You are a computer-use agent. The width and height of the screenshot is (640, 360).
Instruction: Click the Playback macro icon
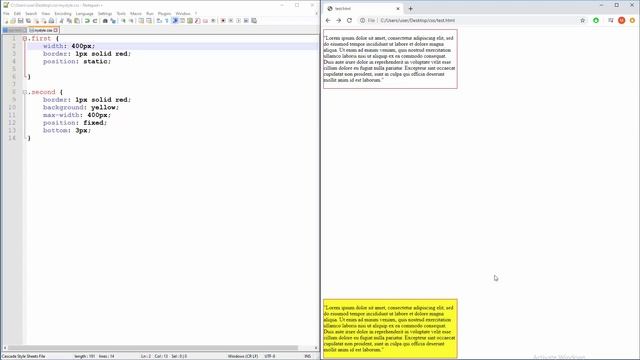[238, 21]
